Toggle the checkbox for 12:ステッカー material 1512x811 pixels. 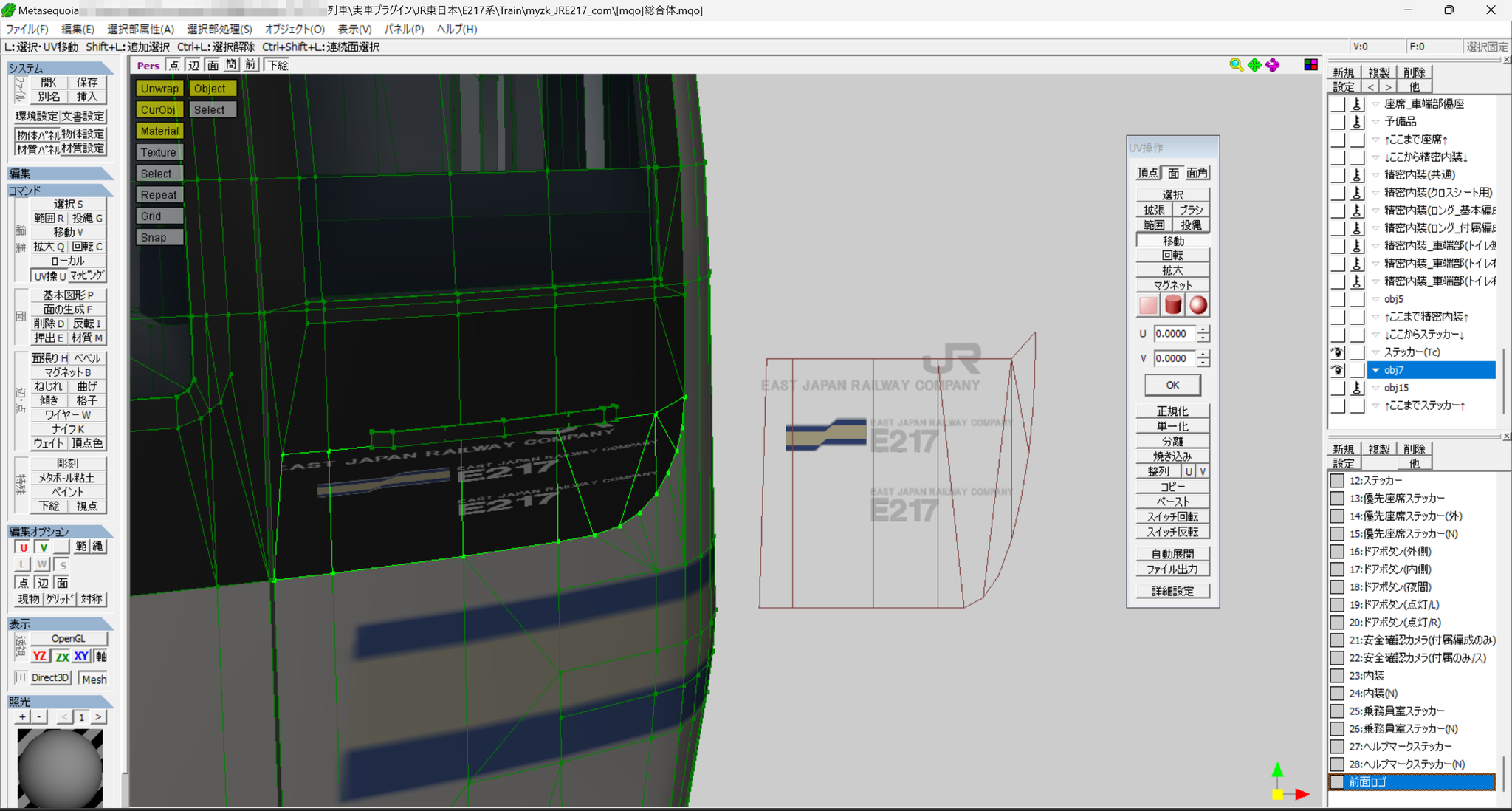(x=1336, y=481)
